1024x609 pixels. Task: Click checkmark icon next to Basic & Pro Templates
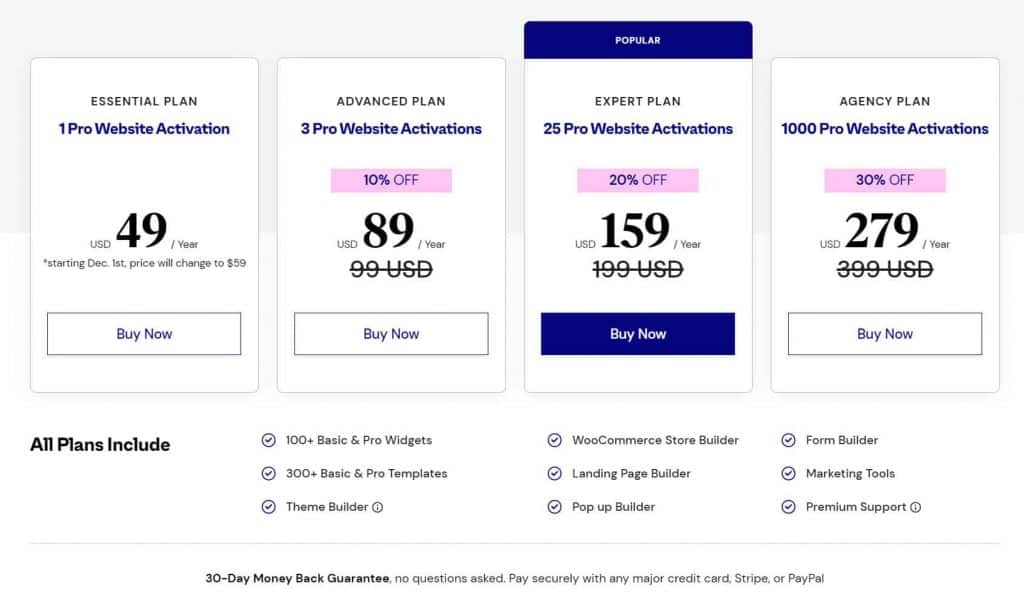pos(268,474)
